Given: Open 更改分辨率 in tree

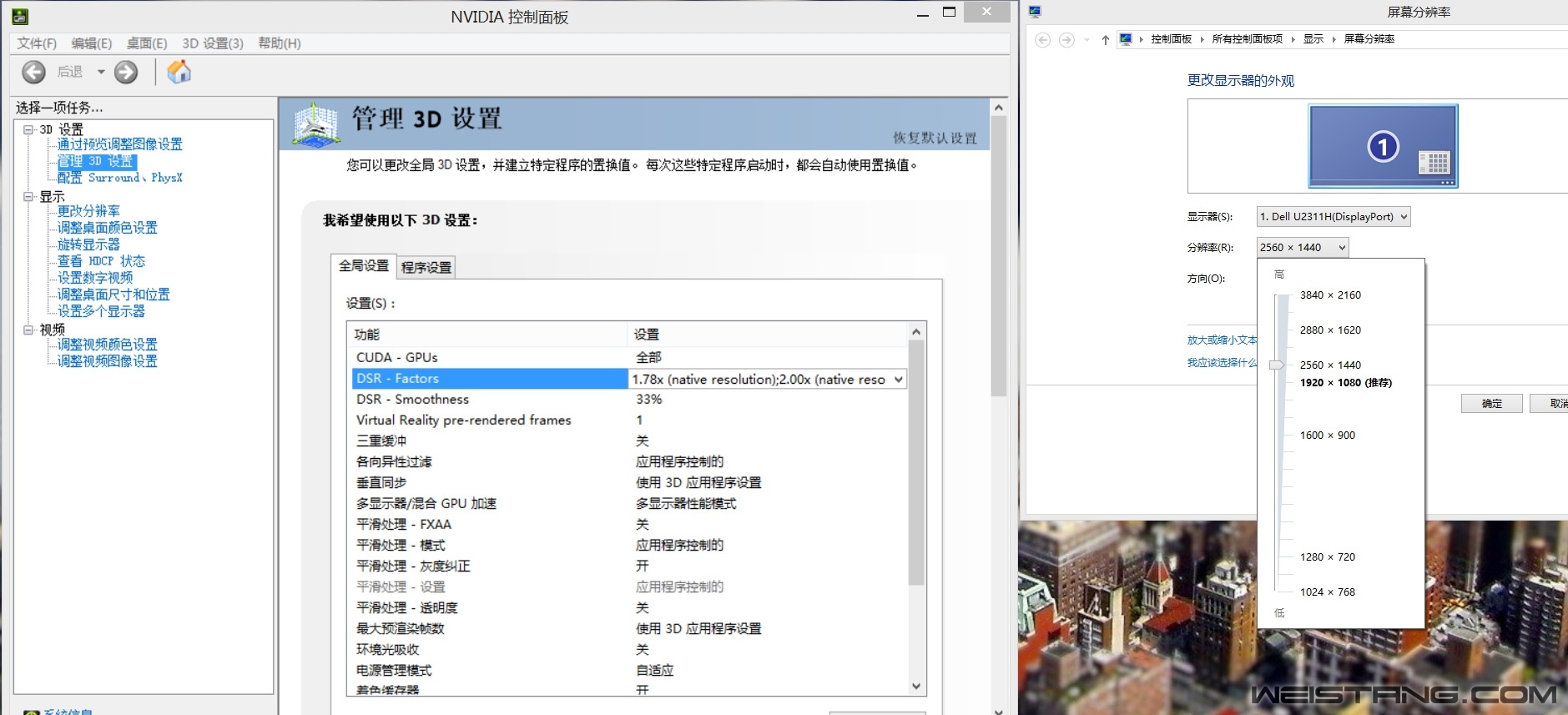Looking at the screenshot, I should pyautogui.click(x=88, y=211).
